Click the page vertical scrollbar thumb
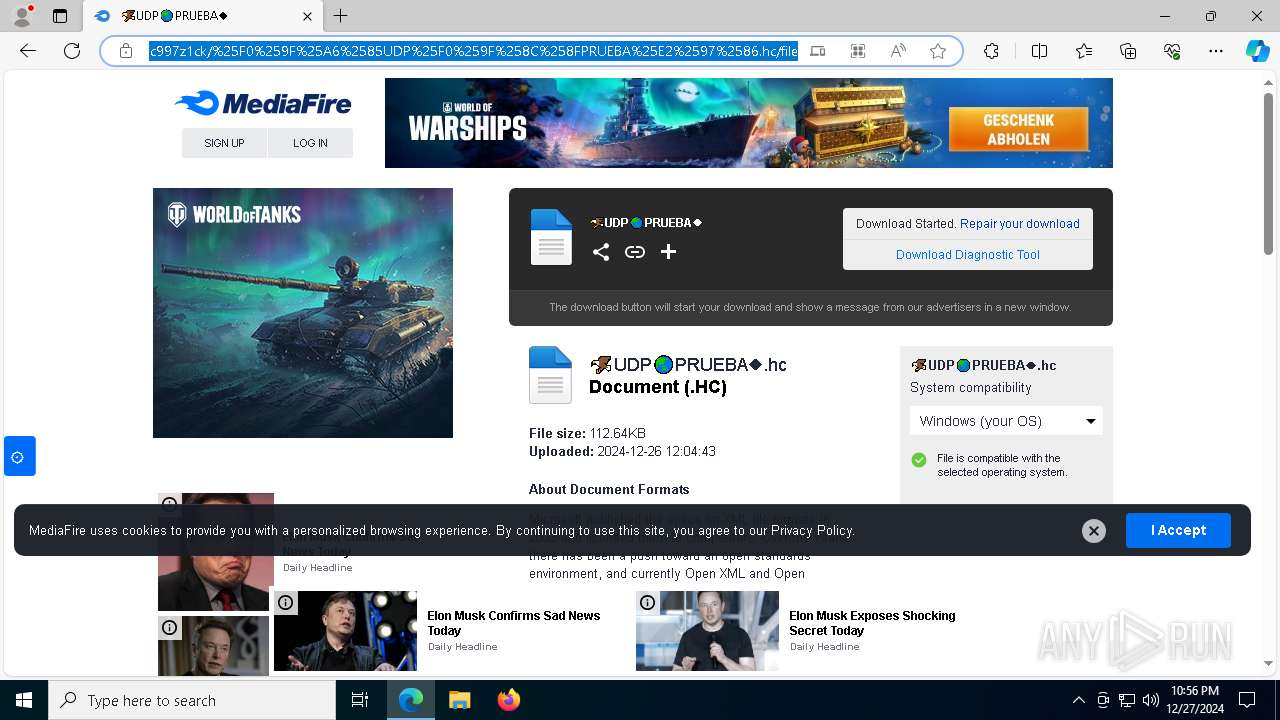The width and height of the screenshot is (1280, 720). (x=1268, y=172)
